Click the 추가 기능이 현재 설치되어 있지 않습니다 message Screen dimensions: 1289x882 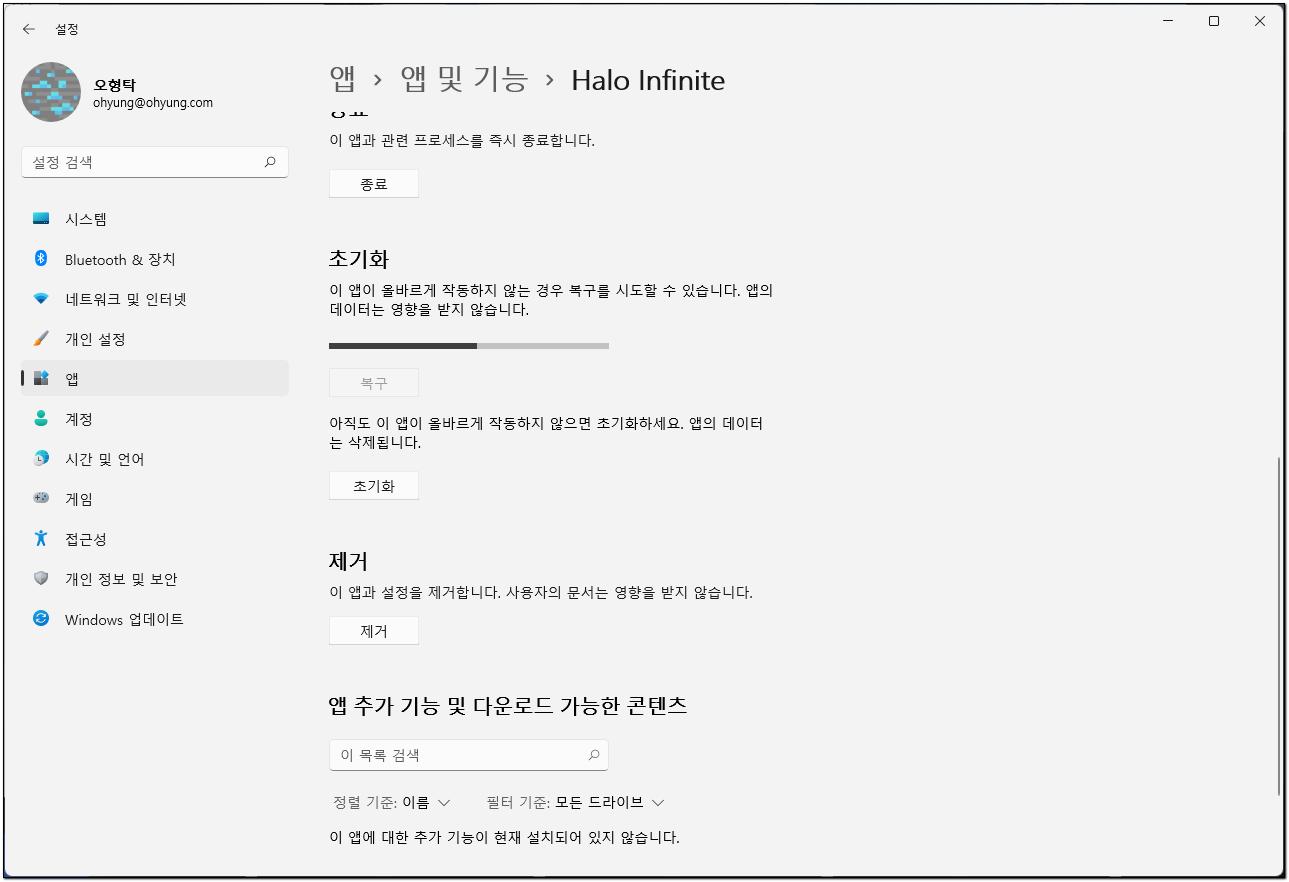click(505, 837)
